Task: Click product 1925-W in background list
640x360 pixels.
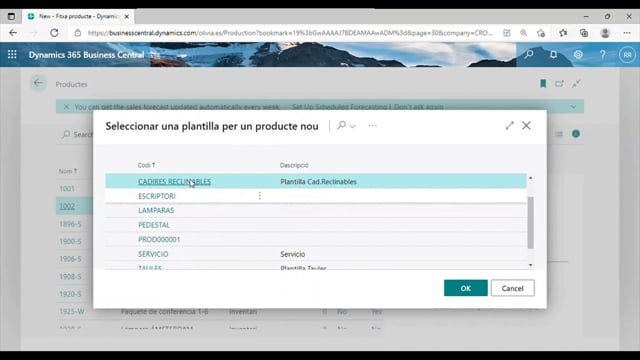Action: (x=71, y=311)
